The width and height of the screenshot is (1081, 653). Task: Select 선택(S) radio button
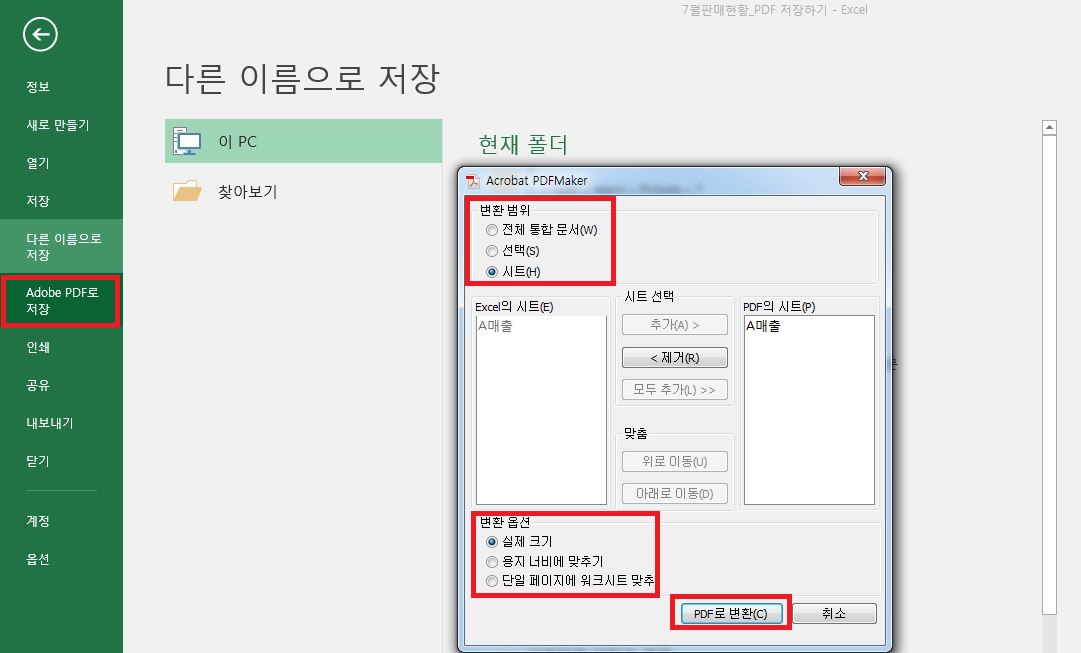point(492,251)
